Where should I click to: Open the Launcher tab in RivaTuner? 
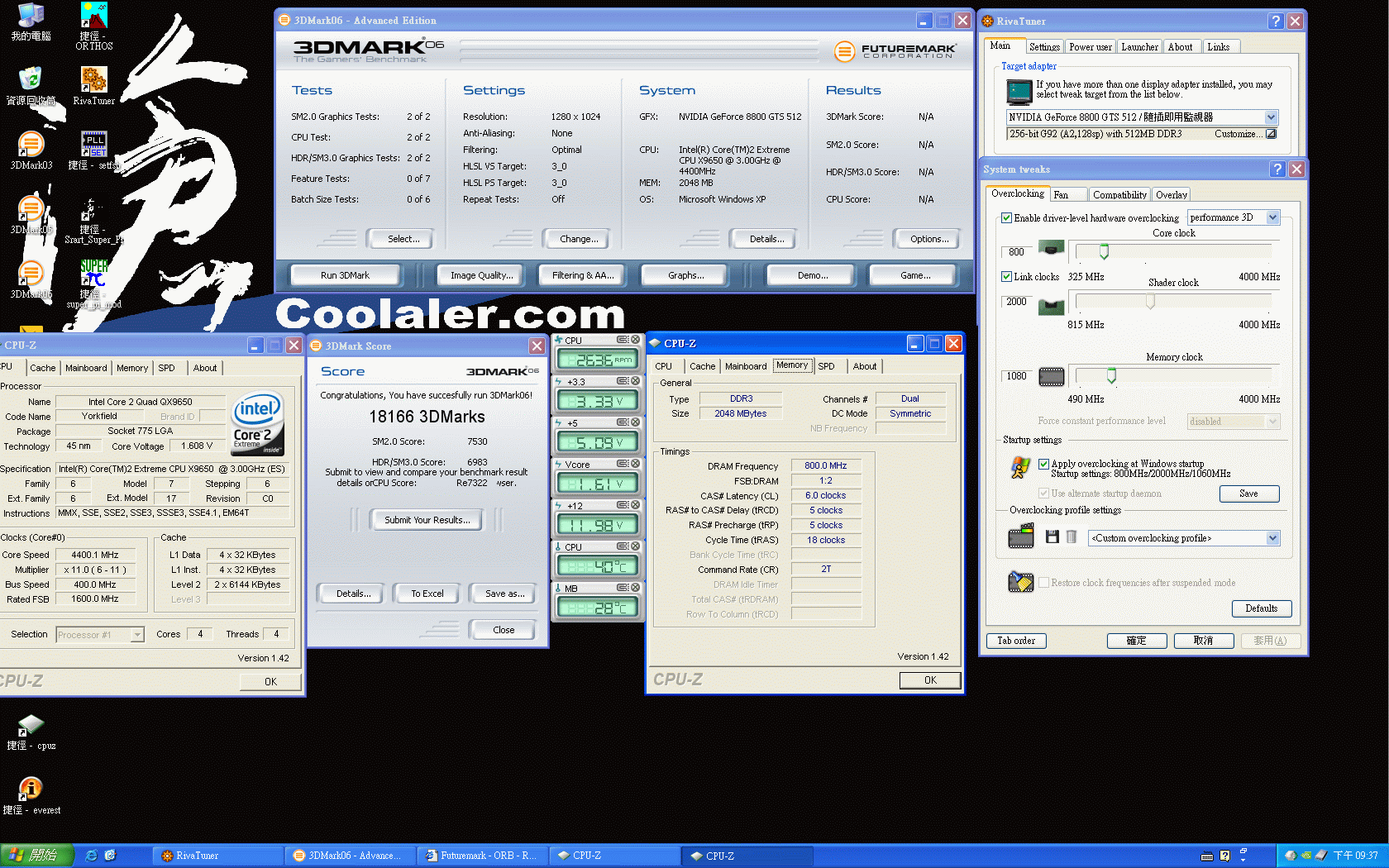(1139, 47)
